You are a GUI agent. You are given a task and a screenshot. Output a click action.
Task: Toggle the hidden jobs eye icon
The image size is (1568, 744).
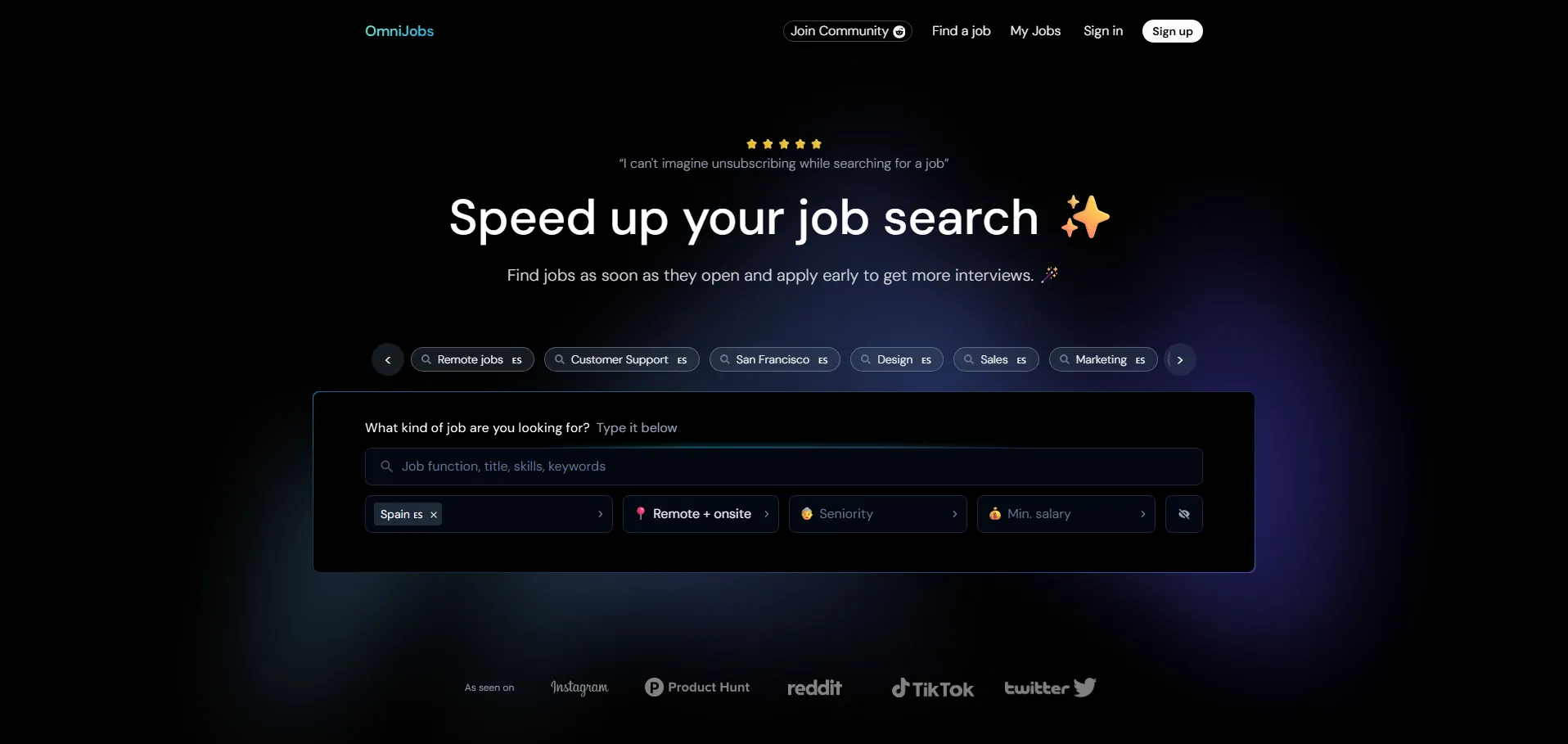[x=1183, y=514]
